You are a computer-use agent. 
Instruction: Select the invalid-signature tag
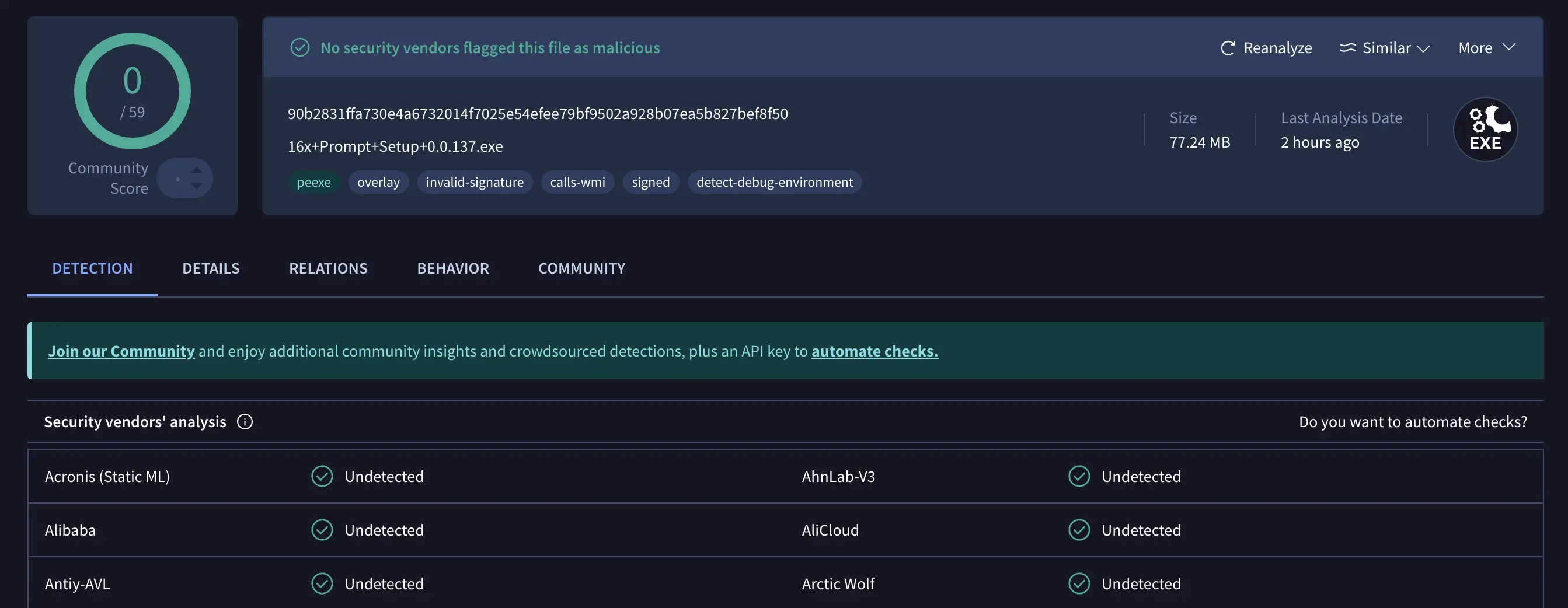point(475,182)
